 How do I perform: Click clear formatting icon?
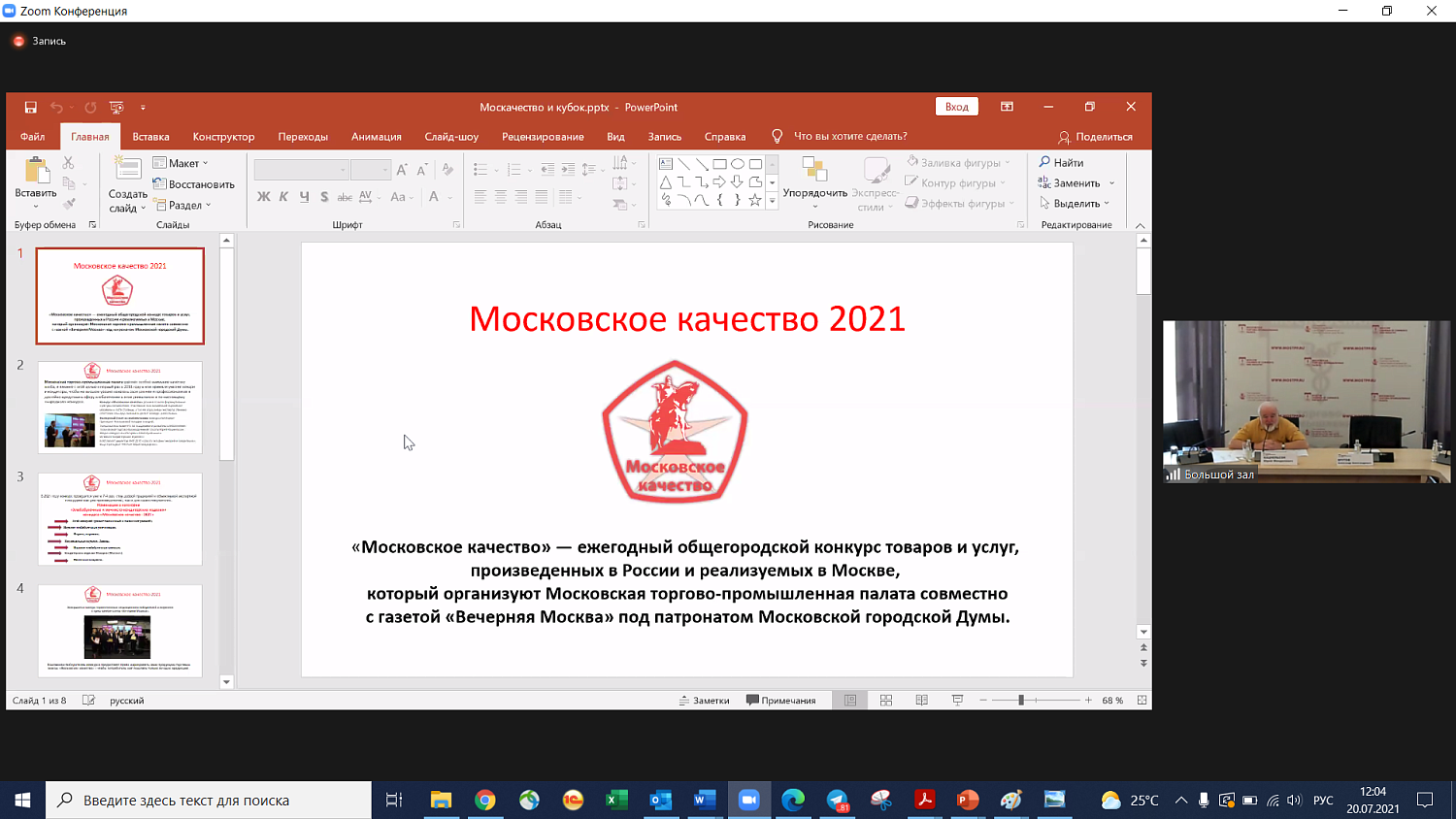coord(447,170)
